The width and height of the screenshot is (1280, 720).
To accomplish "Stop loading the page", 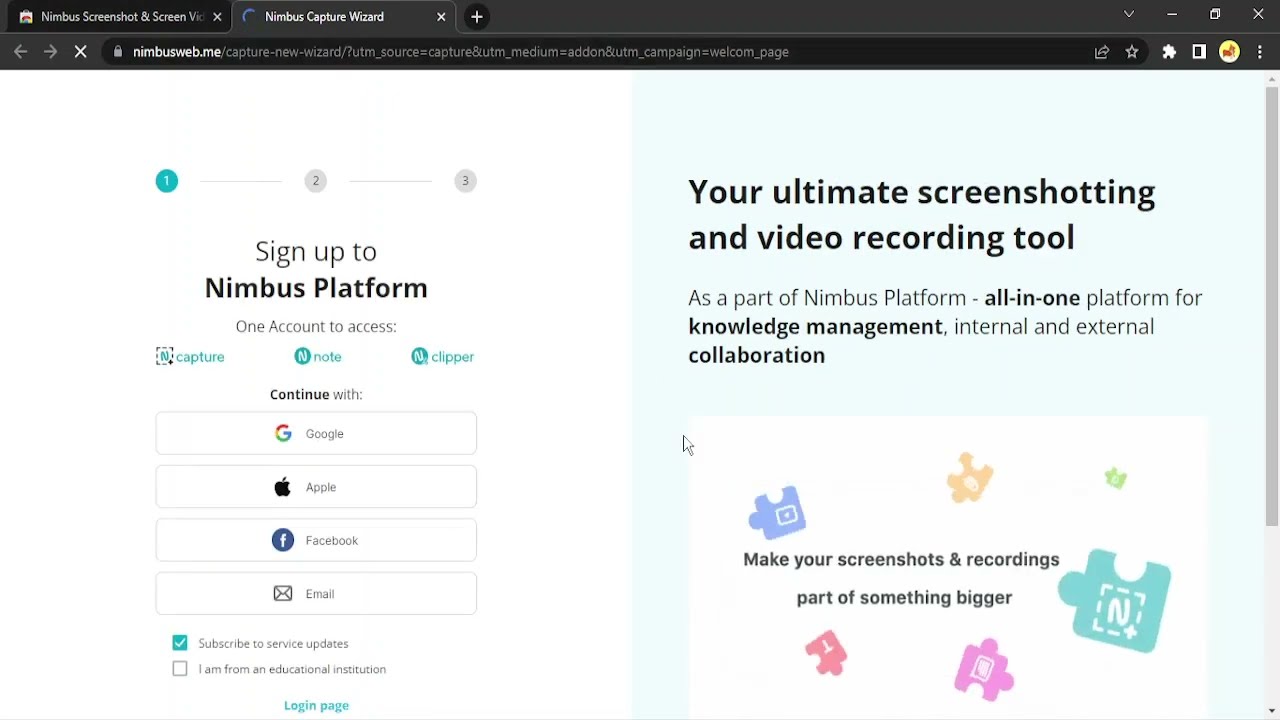I will click(x=80, y=52).
